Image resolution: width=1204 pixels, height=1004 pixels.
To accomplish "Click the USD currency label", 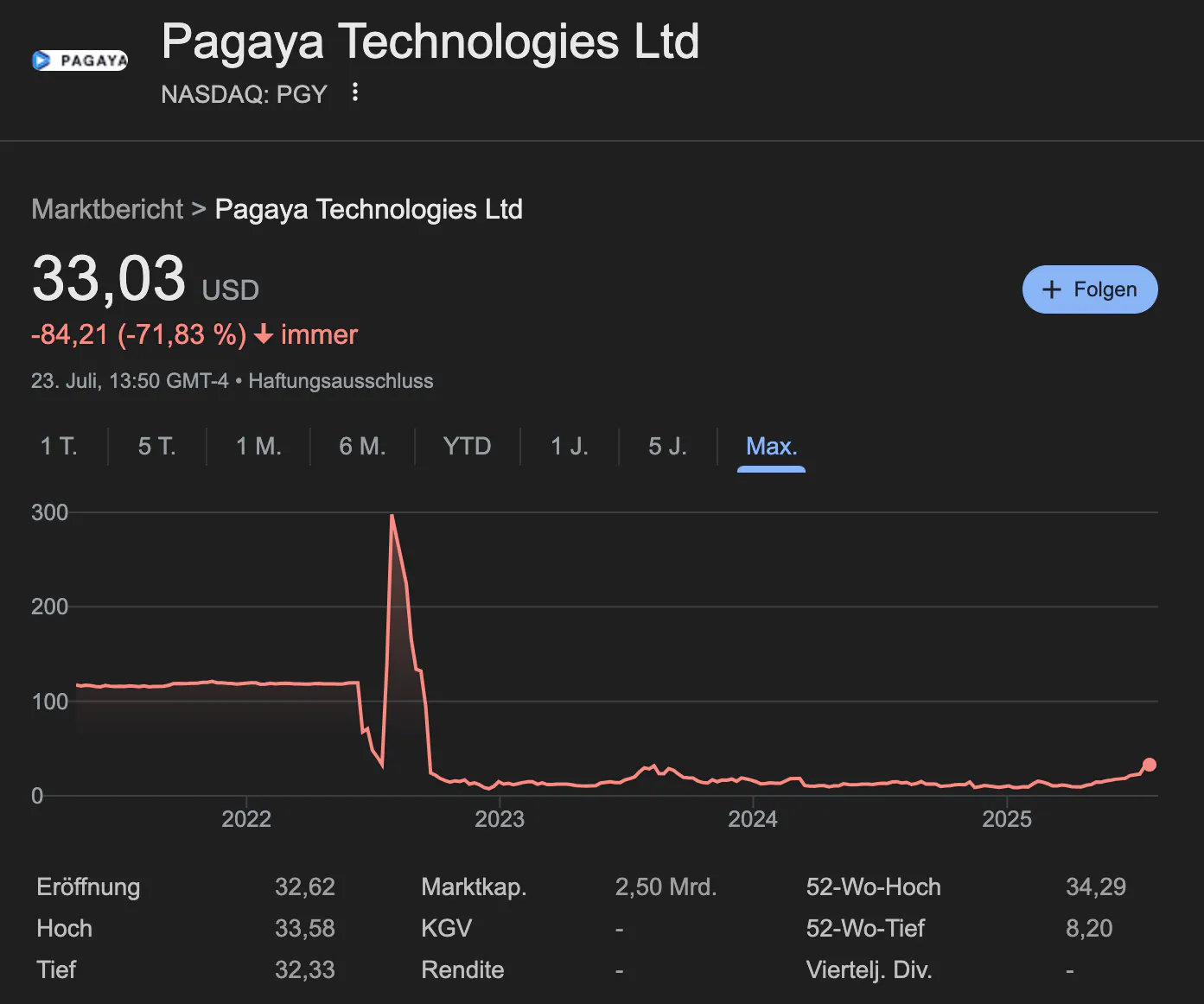I will (x=231, y=290).
